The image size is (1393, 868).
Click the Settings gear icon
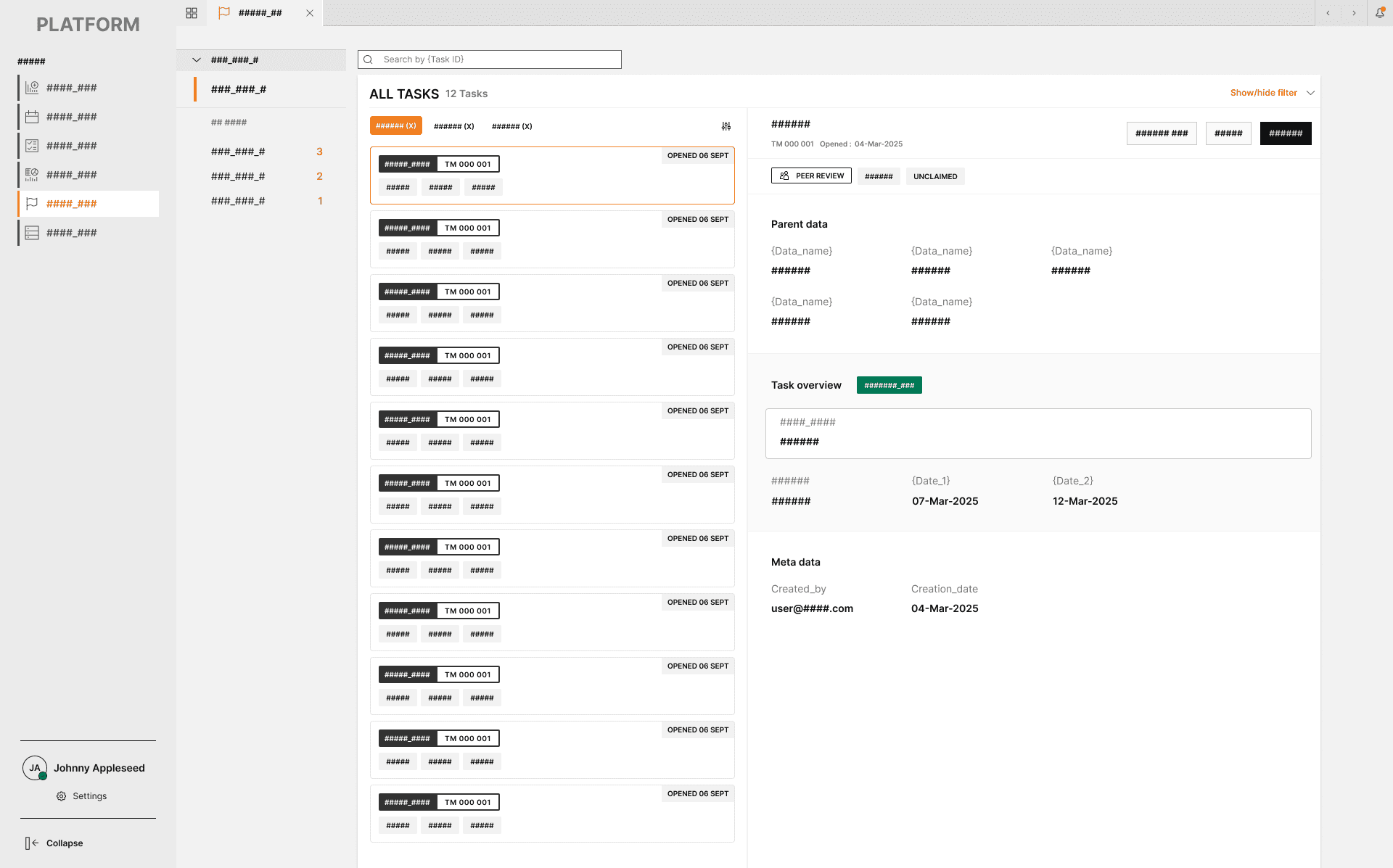[62, 796]
